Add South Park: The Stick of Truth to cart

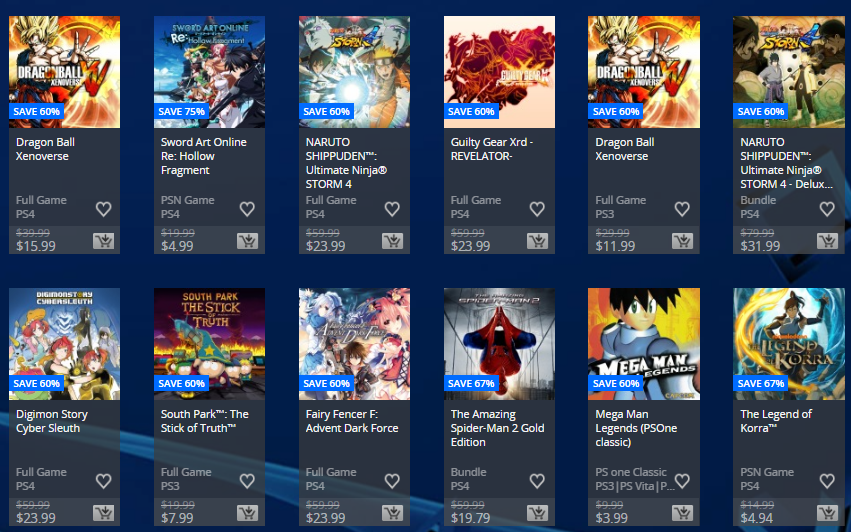coord(247,513)
